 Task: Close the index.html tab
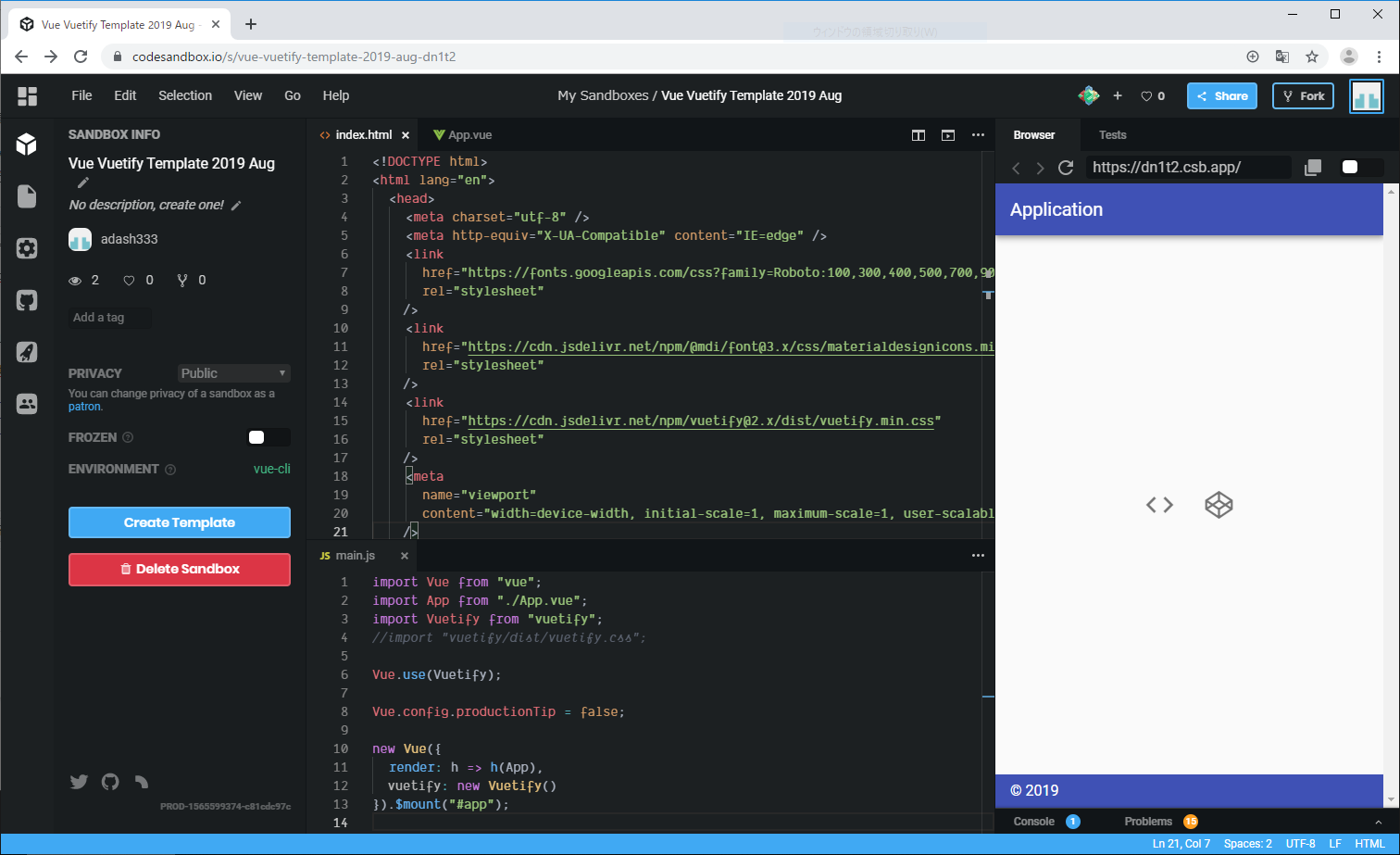point(406,135)
